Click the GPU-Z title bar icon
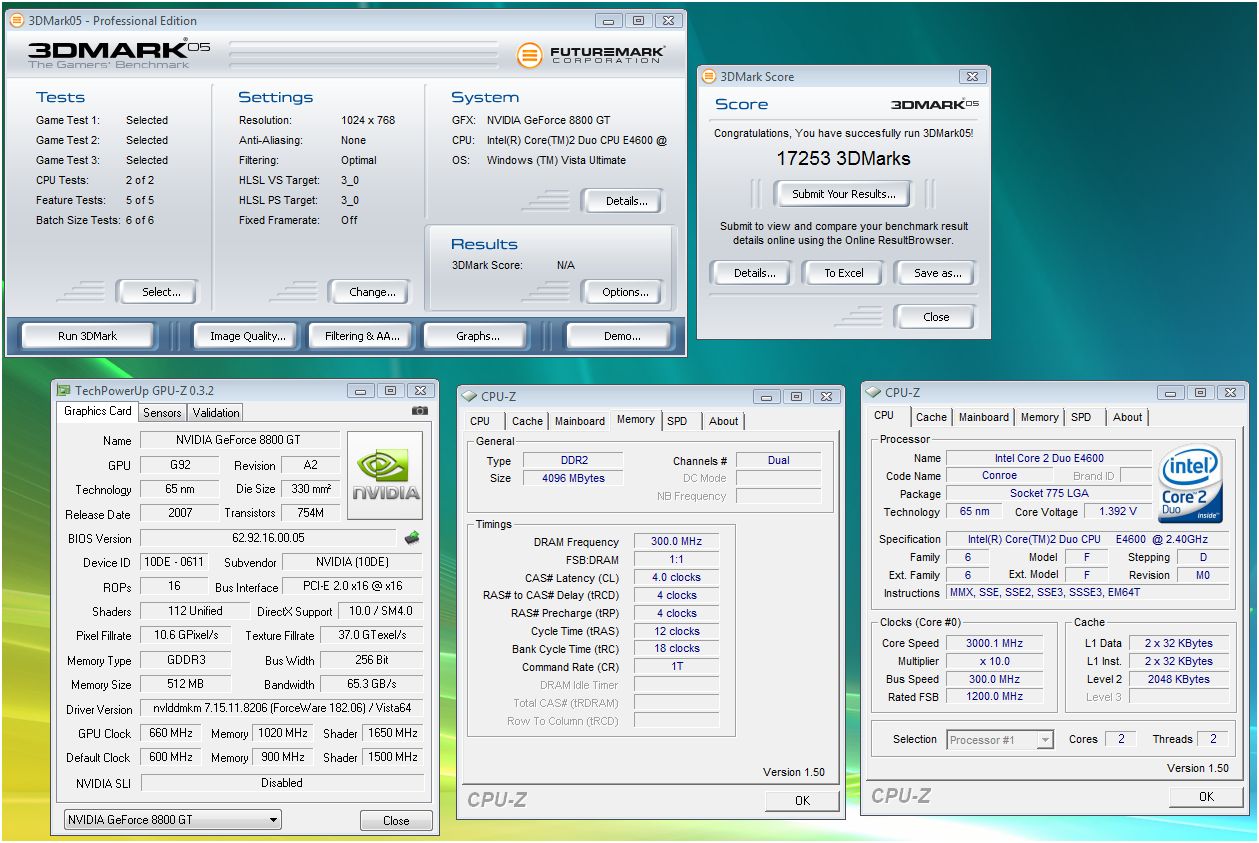Image resolution: width=1259 pixels, height=843 pixels. point(63,391)
